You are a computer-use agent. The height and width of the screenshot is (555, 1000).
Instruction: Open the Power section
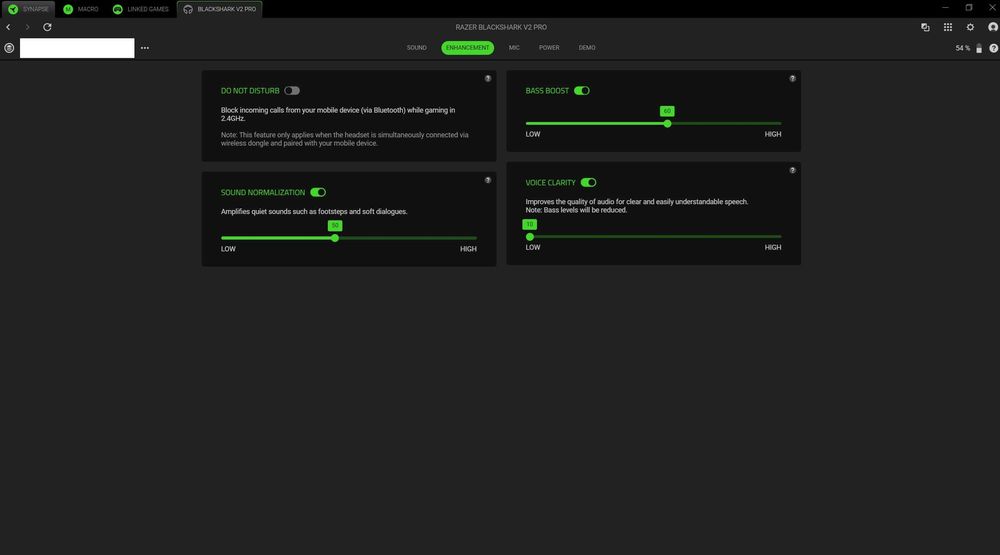[x=549, y=48]
